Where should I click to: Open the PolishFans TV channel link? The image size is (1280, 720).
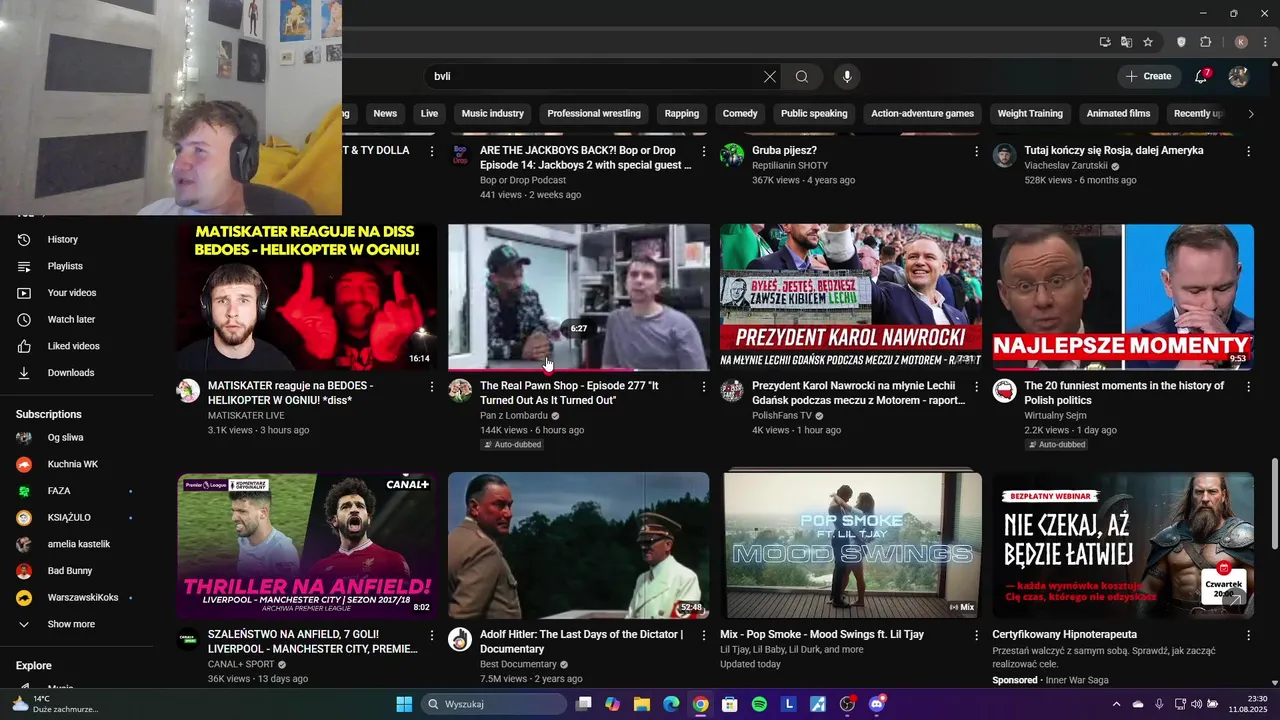point(782,415)
